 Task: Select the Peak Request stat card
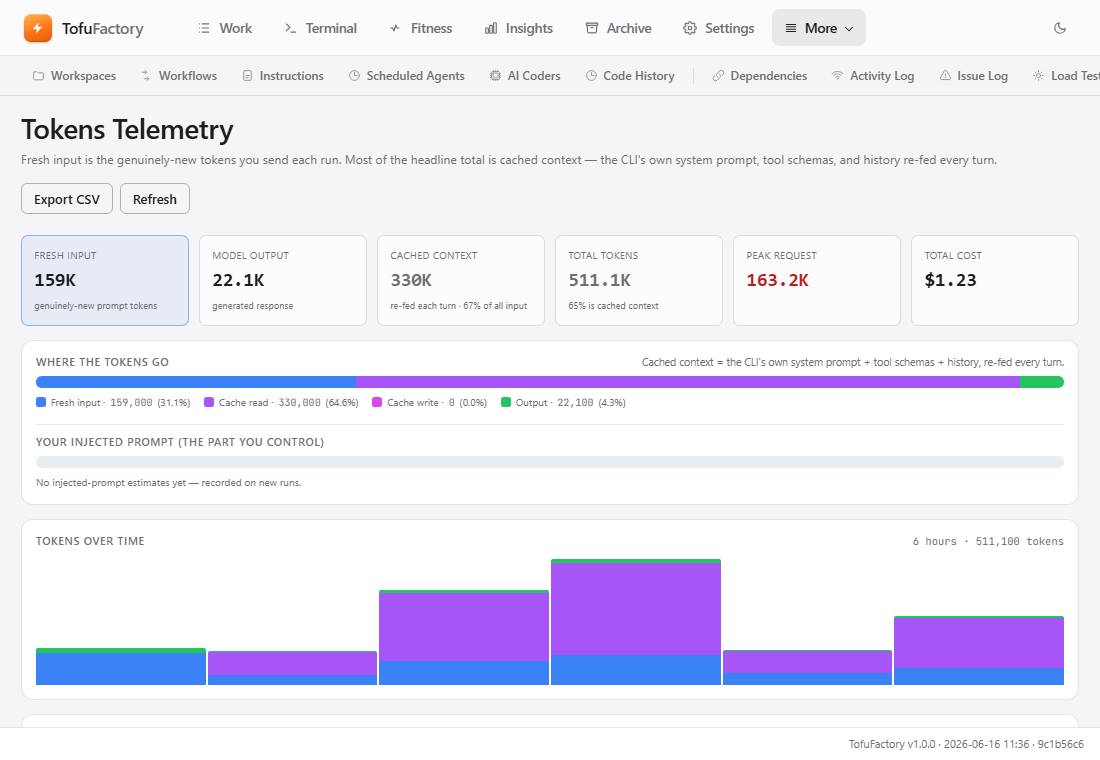tap(817, 280)
